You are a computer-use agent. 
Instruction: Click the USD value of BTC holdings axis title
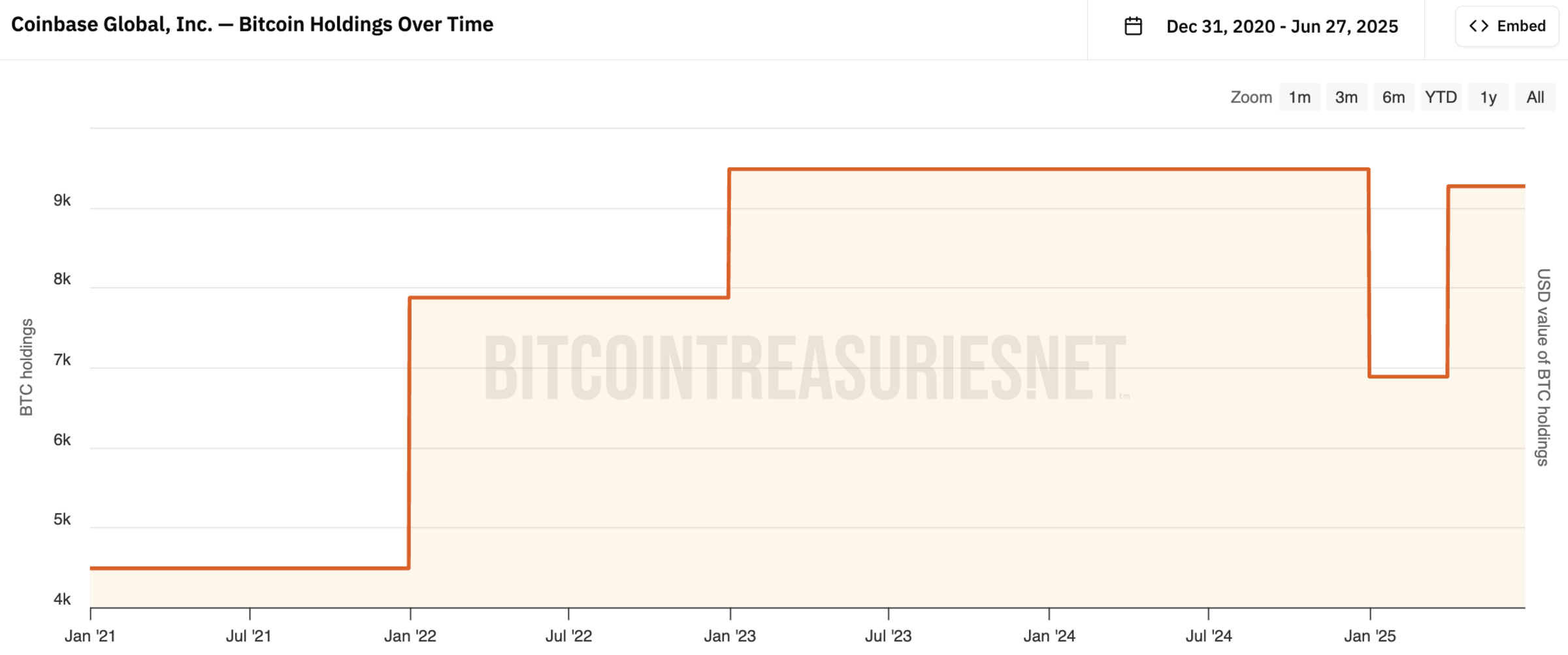point(1543,367)
